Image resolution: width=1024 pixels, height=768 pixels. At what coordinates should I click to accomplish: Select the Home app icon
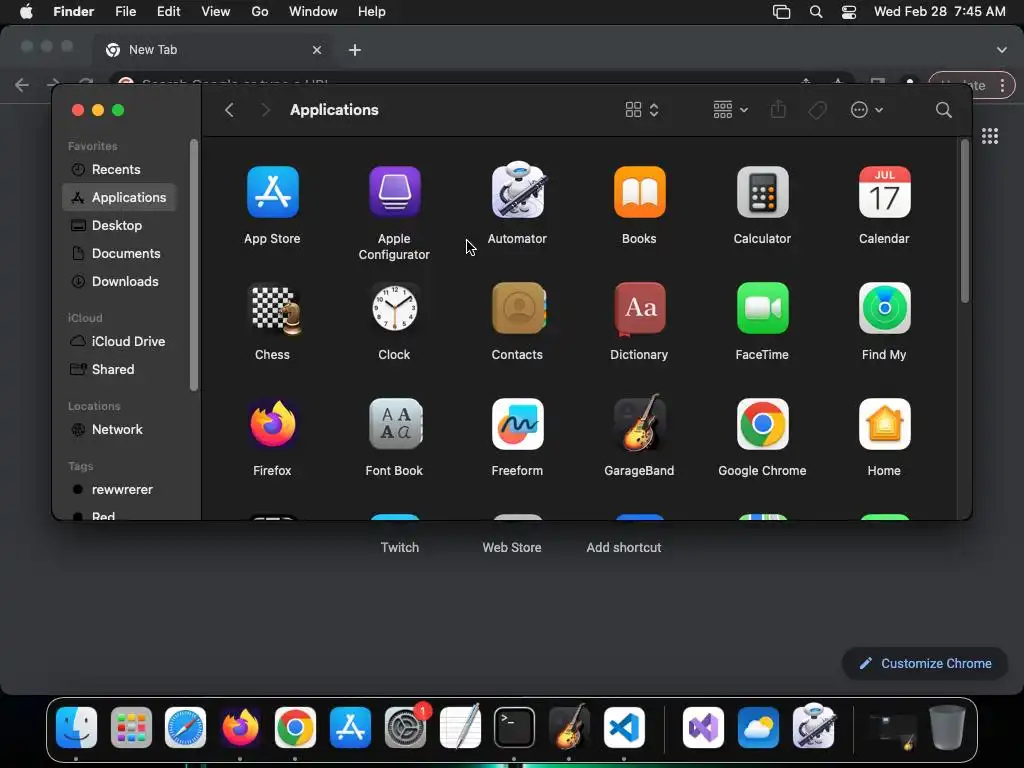(x=884, y=424)
